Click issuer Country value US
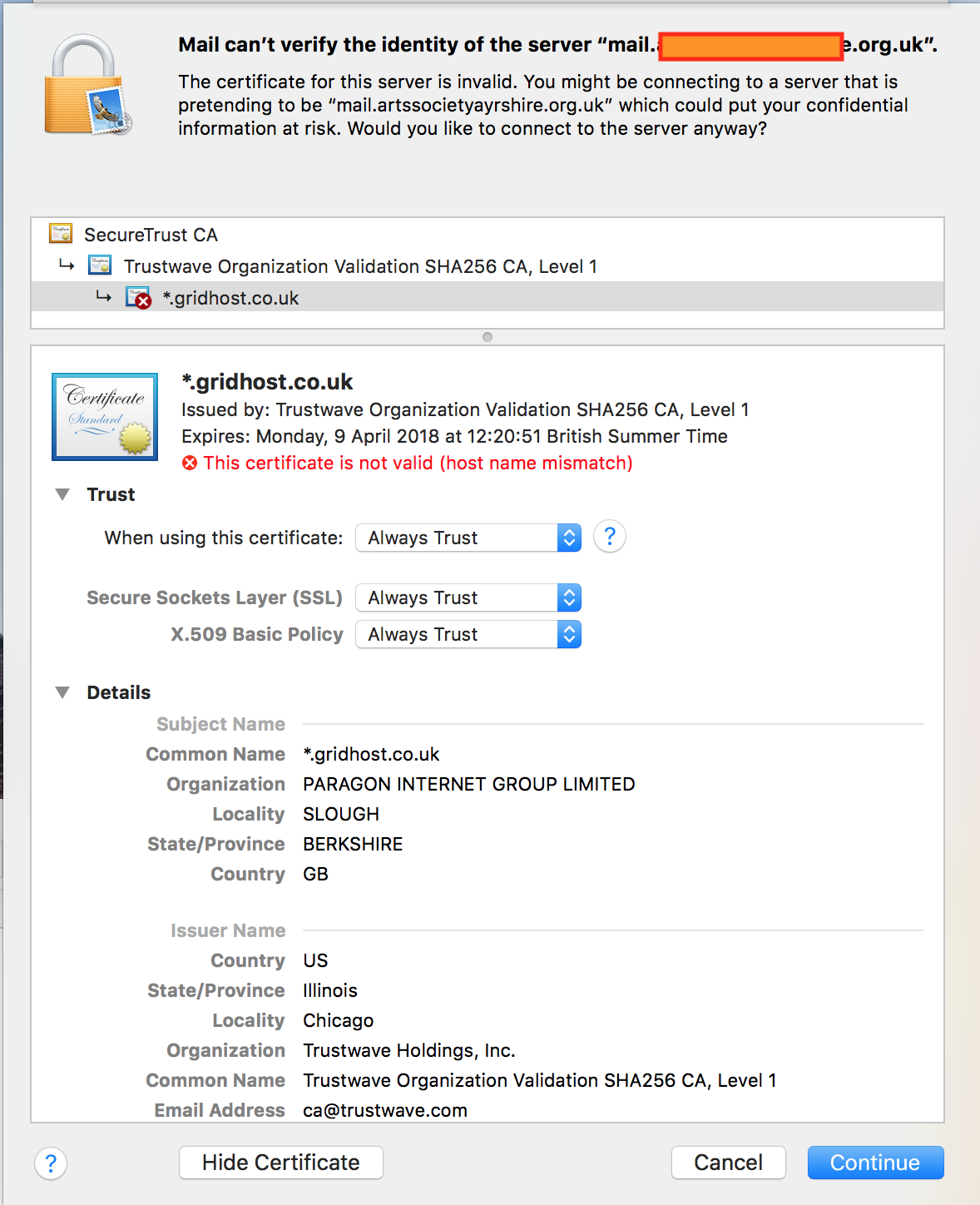980x1205 pixels. coord(315,960)
